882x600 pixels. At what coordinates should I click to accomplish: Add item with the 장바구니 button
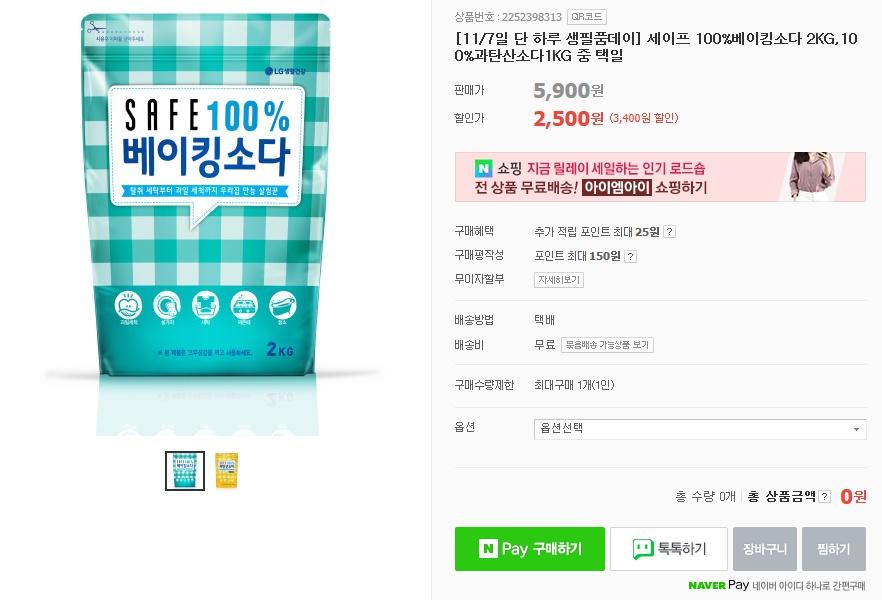pos(764,549)
